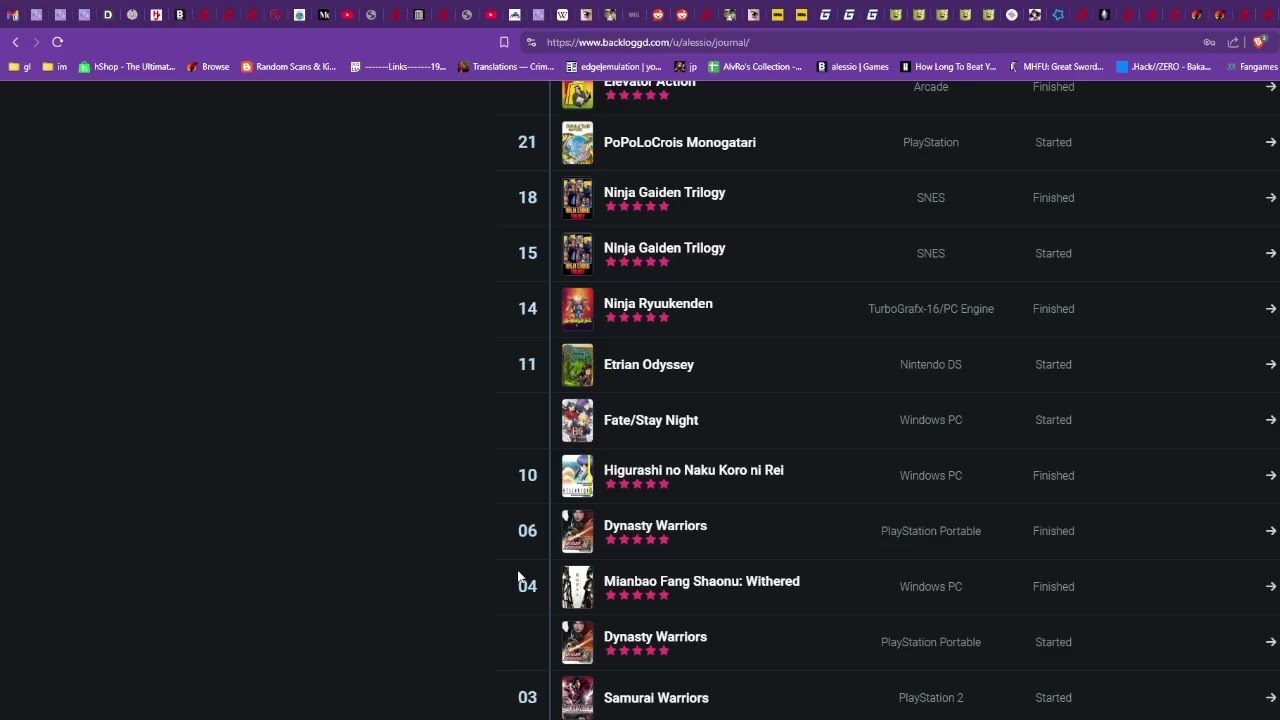Bookmark this page with the bookmark icon
Screen dimensions: 1280x720
pos(504,42)
